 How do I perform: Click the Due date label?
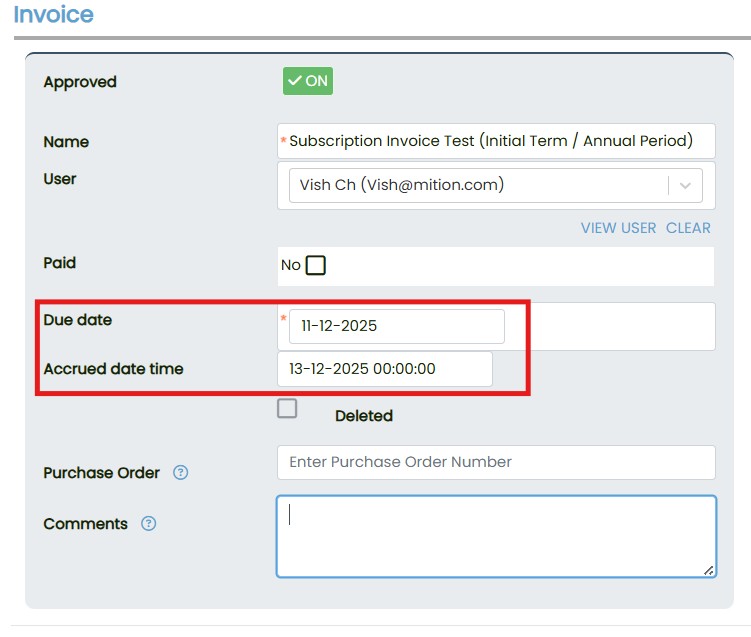[78, 320]
